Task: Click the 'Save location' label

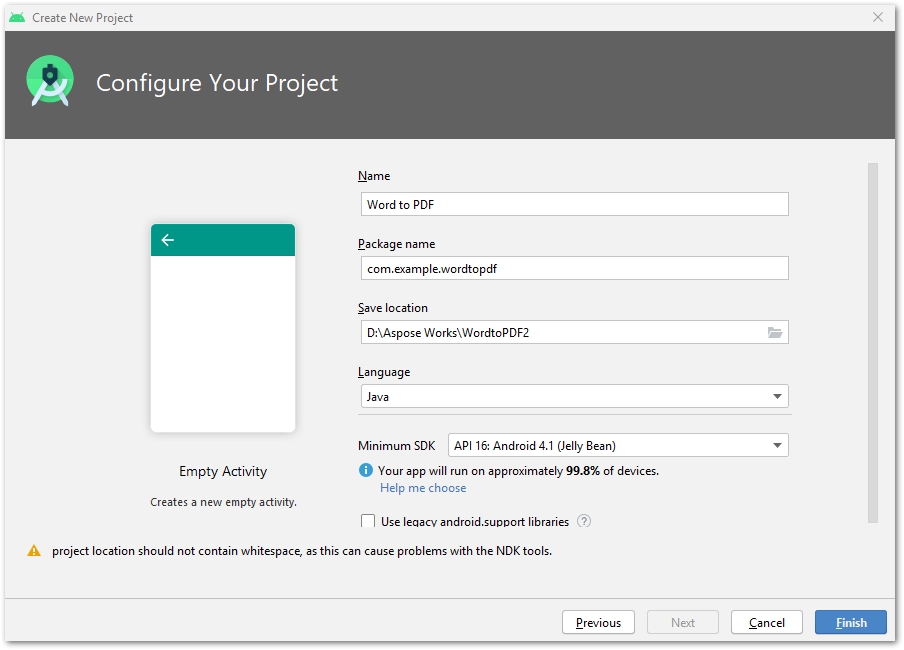Action: 393,308
